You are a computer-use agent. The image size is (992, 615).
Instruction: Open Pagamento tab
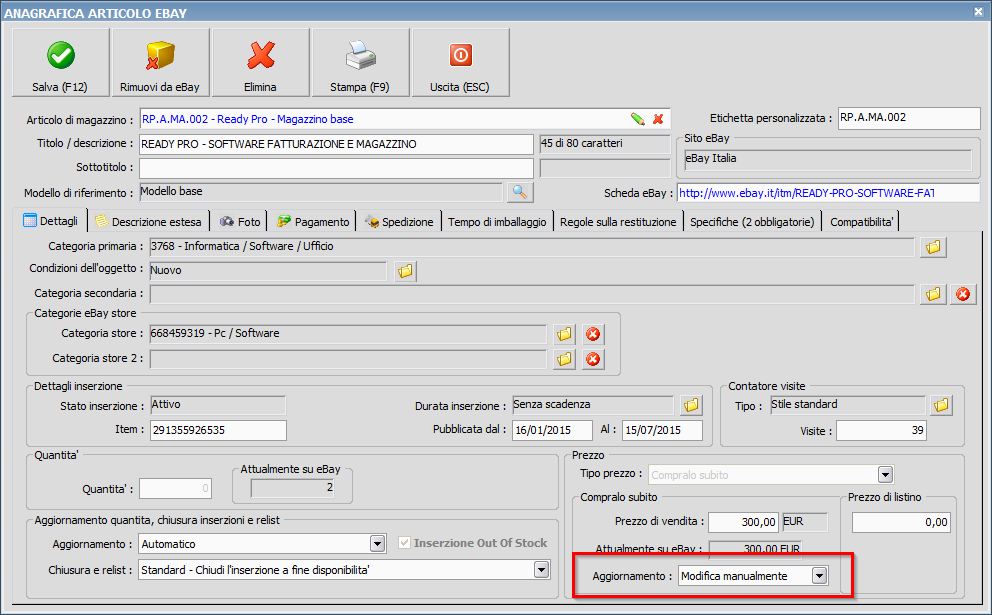click(x=313, y=222)
